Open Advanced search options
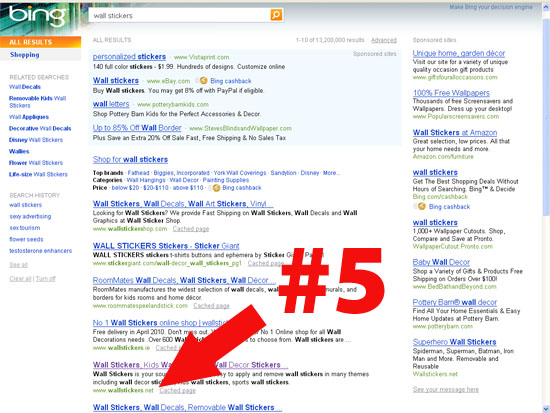Image resolution: width=550 pixels, height=413 pixels. pyautogui.click(x=384, y=40)
